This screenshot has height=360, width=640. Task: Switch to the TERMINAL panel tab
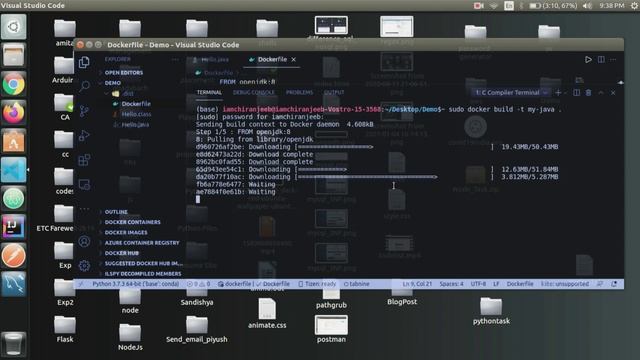pyautogui.click(x=209, y=93)
